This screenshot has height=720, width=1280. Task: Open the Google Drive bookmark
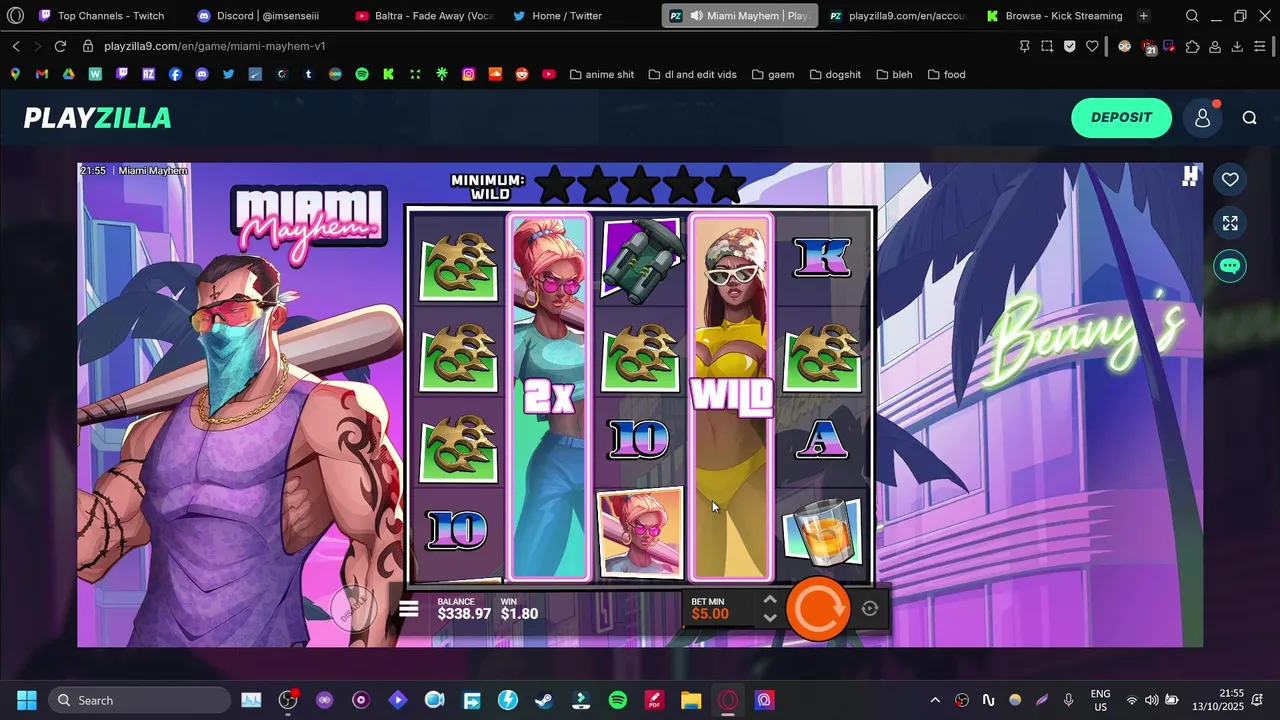click(68, 74)
